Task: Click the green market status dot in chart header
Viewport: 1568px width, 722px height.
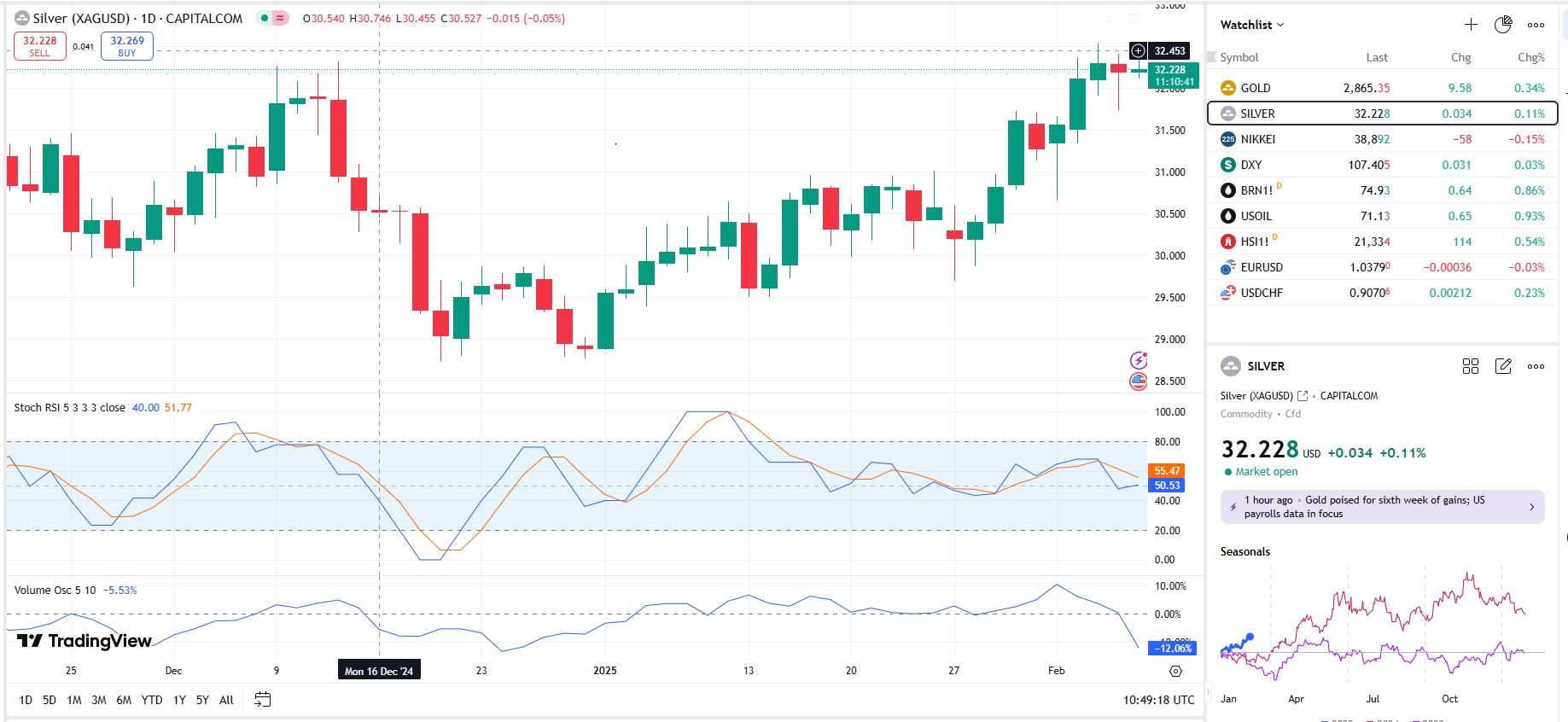Action: [x=265, y=18]
